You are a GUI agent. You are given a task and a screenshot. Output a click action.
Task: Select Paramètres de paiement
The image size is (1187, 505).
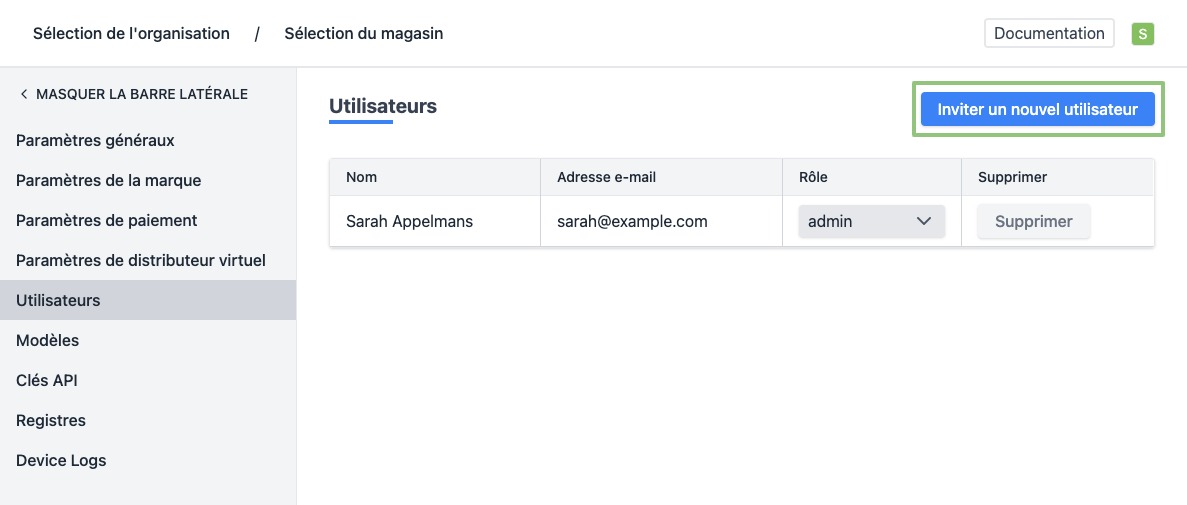107,220
